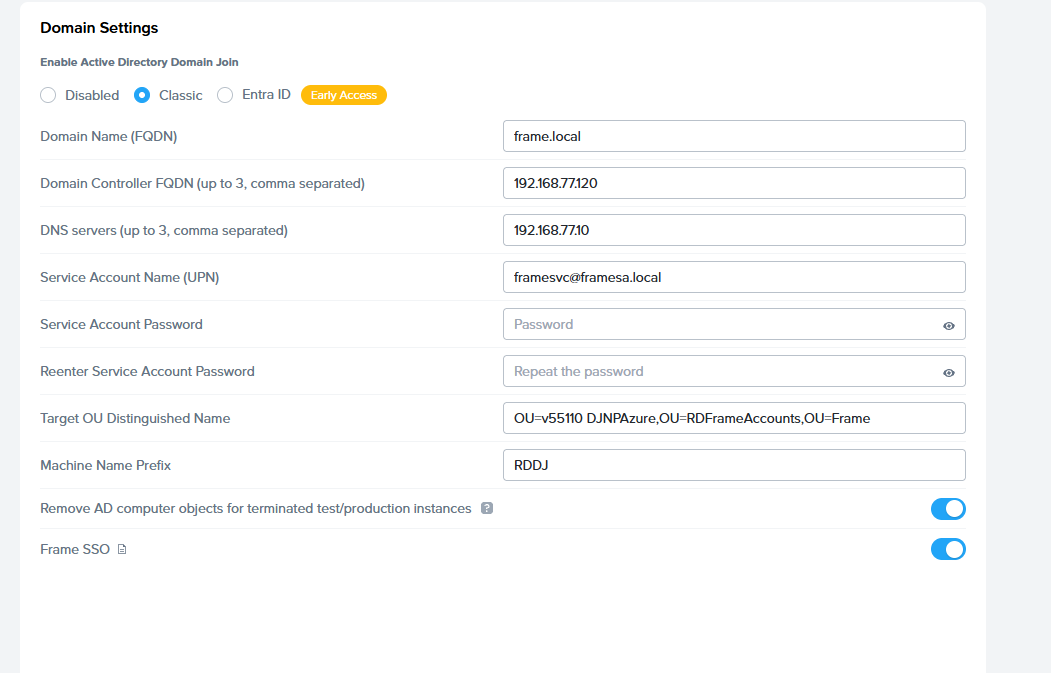Click the Service Account Name (UPN) field
The width and height of the screenshot is (1051, 673).
click(733, 277)
